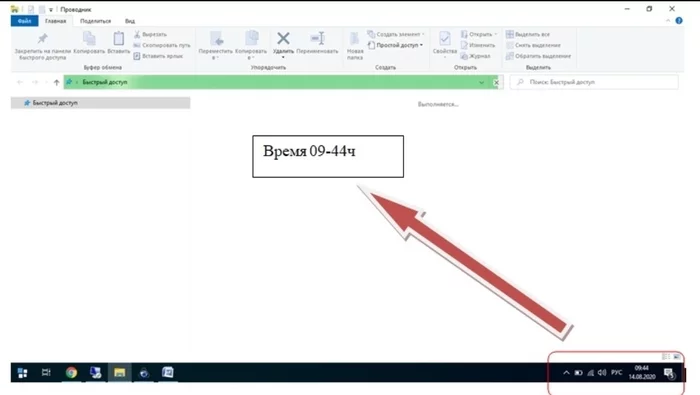The image size is (700, 395).
Task: Launch Google Chrome from taskbar
Action: pos(71,372)
